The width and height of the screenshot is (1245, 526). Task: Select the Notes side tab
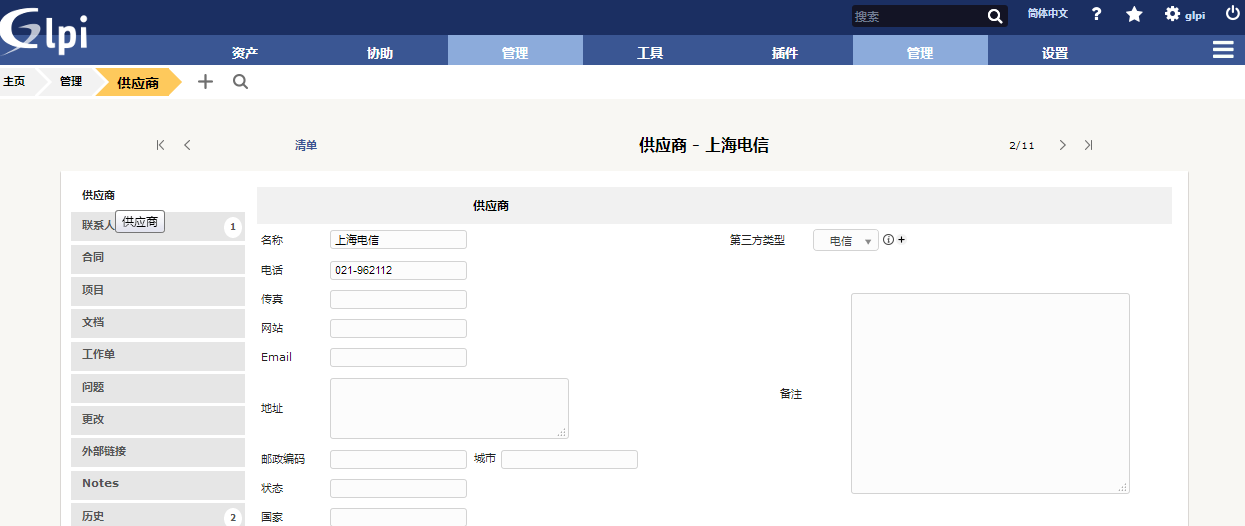(x=158, y=484)
